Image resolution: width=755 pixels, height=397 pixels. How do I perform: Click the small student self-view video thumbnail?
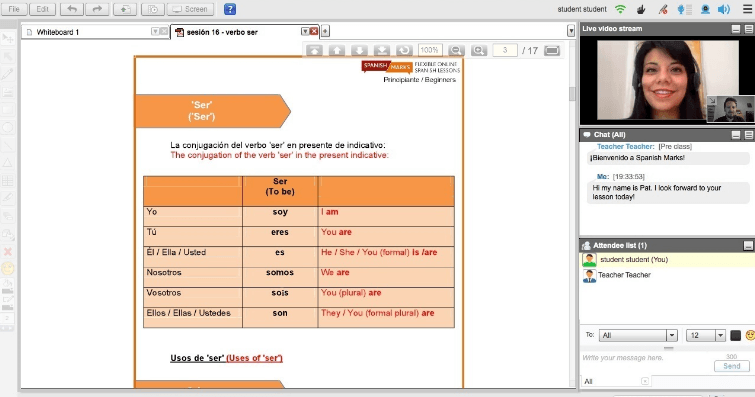[x=730, y=108]
